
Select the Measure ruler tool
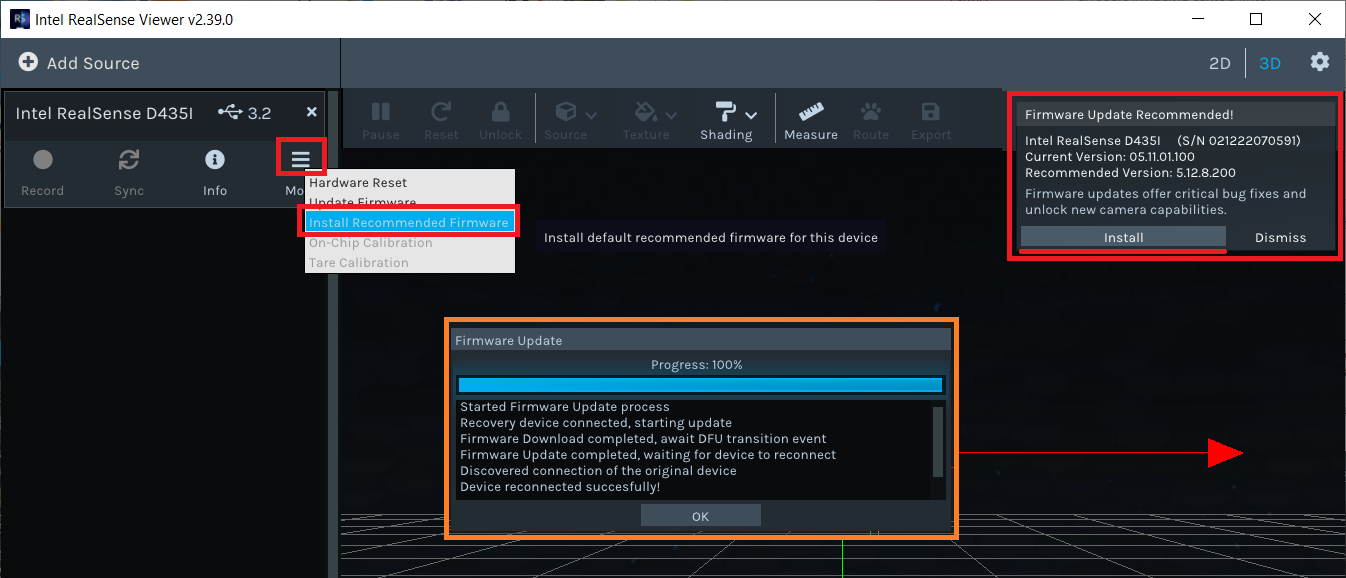coord(810,112)
